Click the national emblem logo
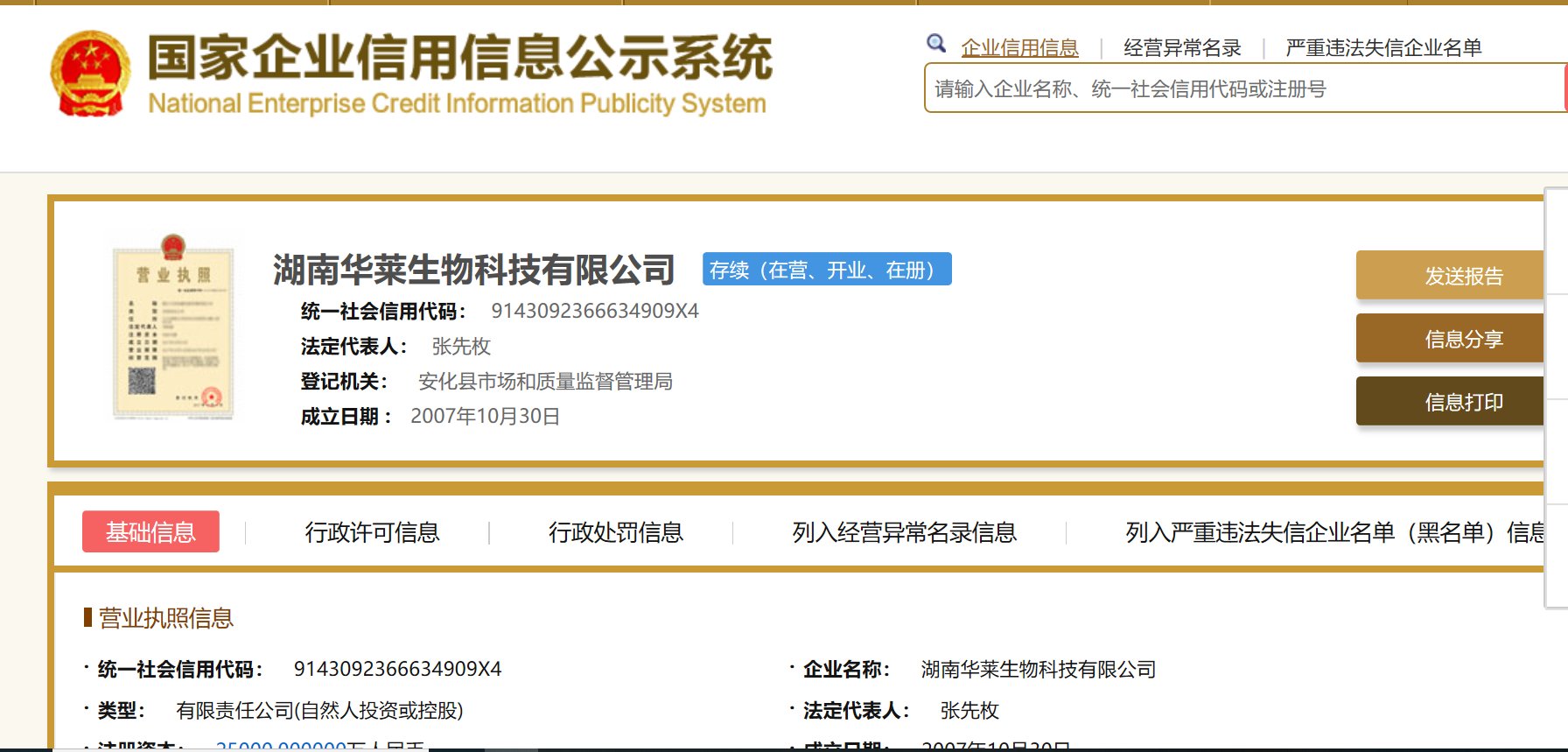This screenshot has height=752, width=1568. [x=91, y=74]
